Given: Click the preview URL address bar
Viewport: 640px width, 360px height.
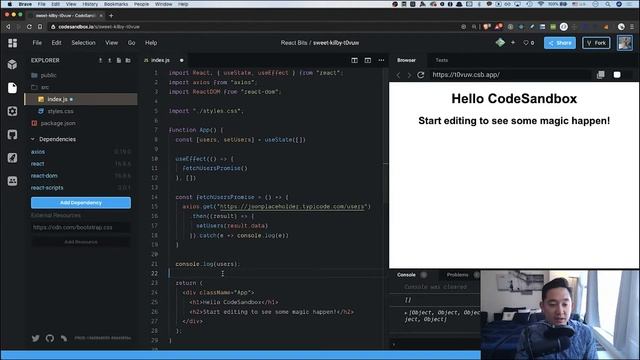Looking at the screenshot, I should point(510,75).
